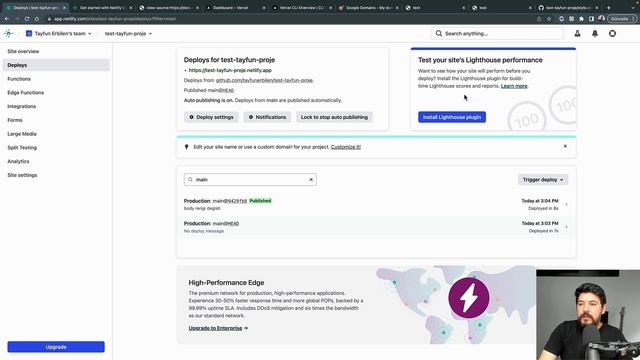Open Forms in the sidebar
The image size is (640, 360).
(15, 120)
